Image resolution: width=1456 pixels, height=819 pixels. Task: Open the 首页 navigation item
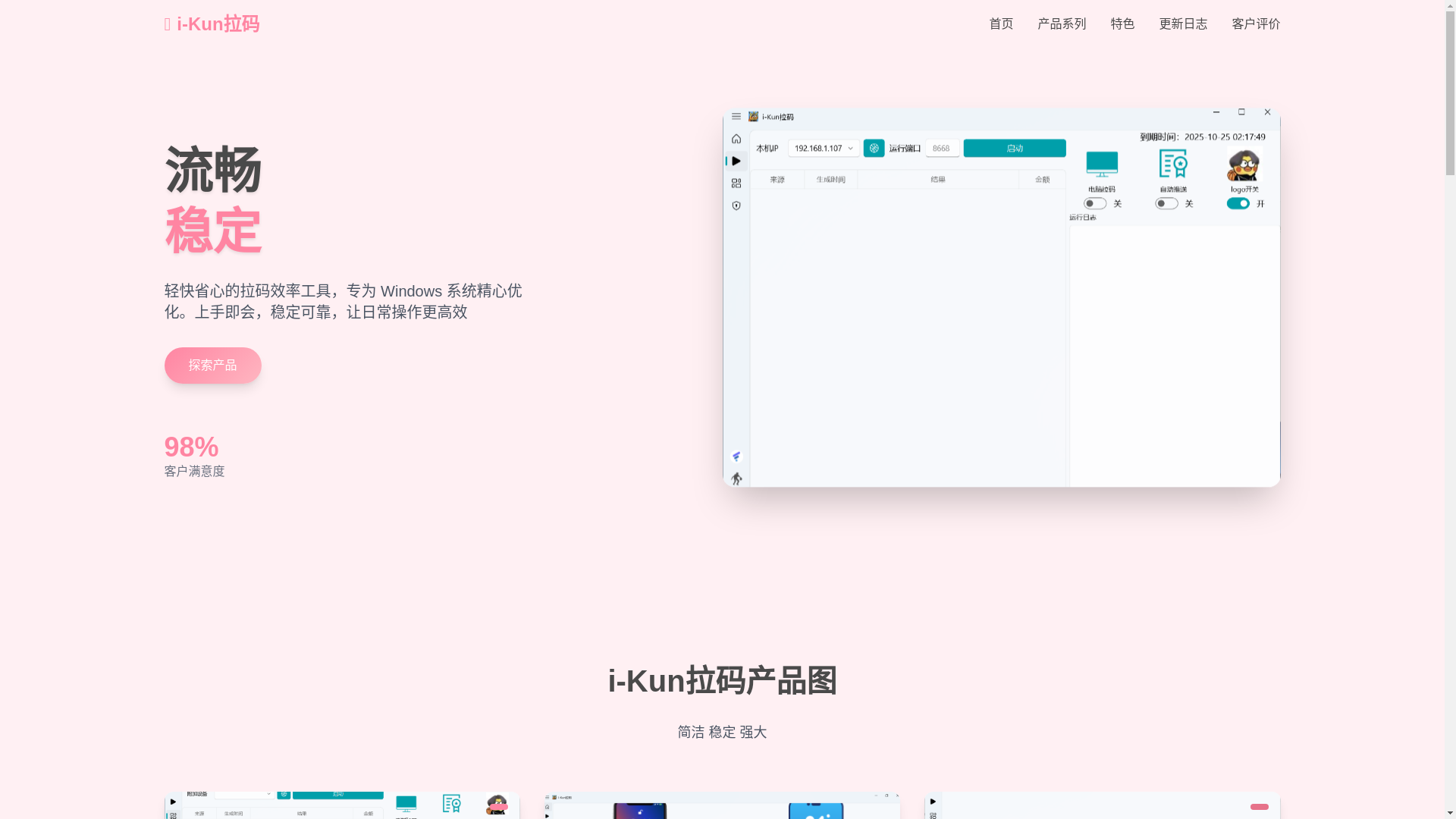1001,24
